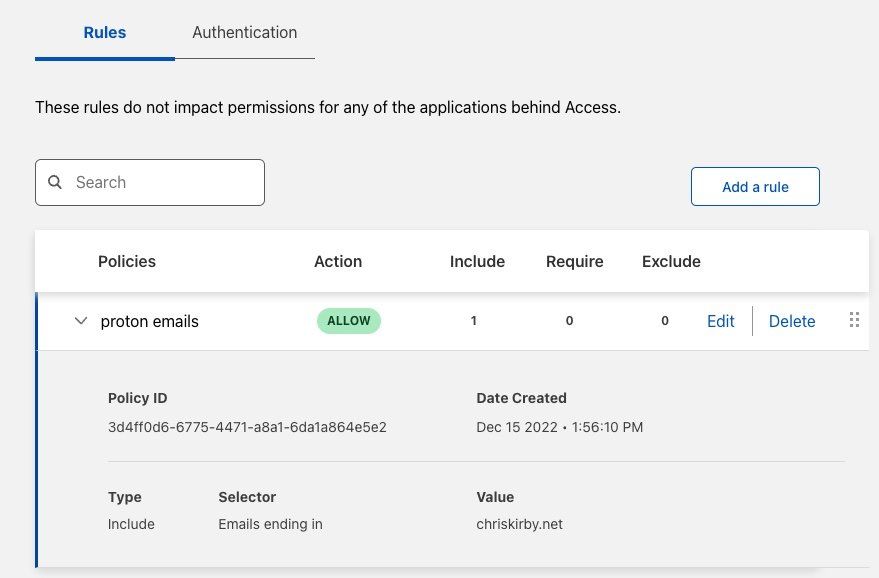The width and height of the screenshot is (879, 578).
Task: Click the Emails ending in selector text
Action: coord(270,524)
